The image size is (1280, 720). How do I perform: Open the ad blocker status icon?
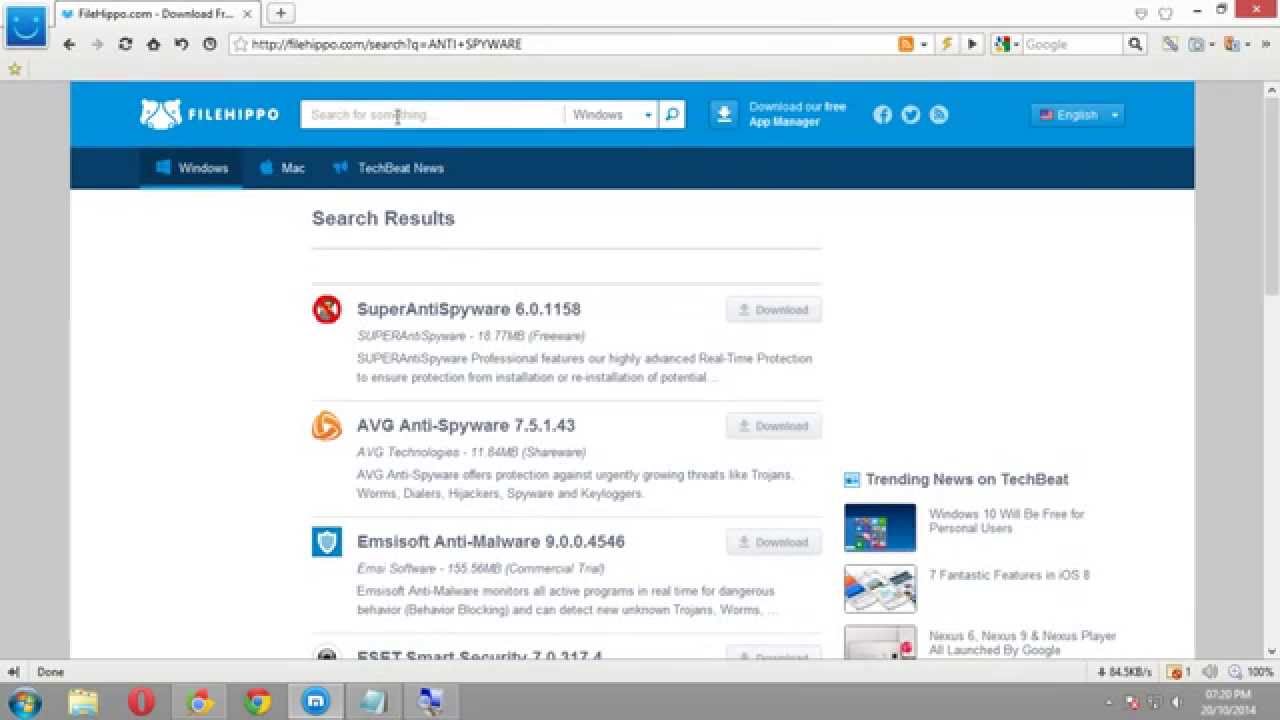point(1180,672)
